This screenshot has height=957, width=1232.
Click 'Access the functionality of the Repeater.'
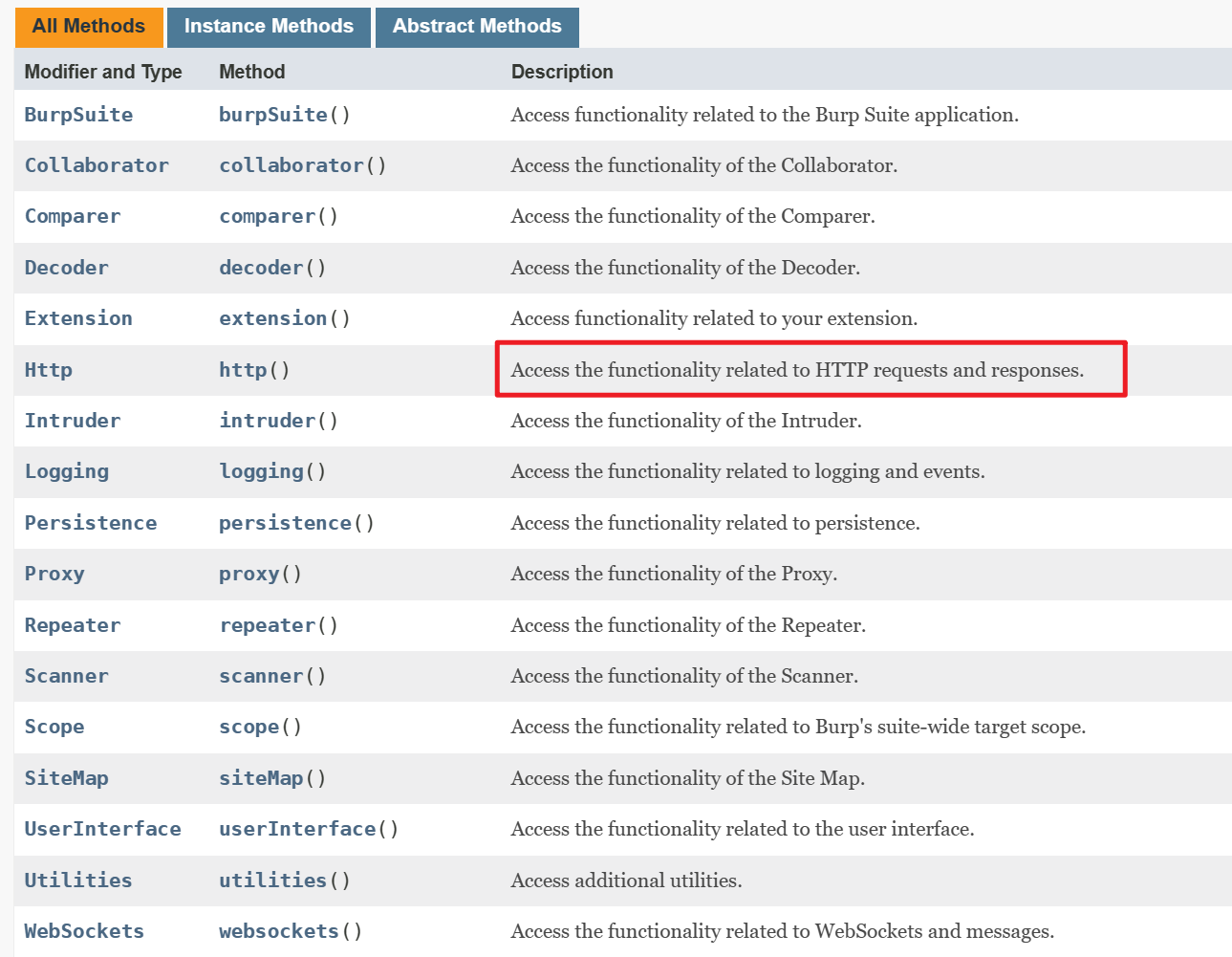[688, 625]
